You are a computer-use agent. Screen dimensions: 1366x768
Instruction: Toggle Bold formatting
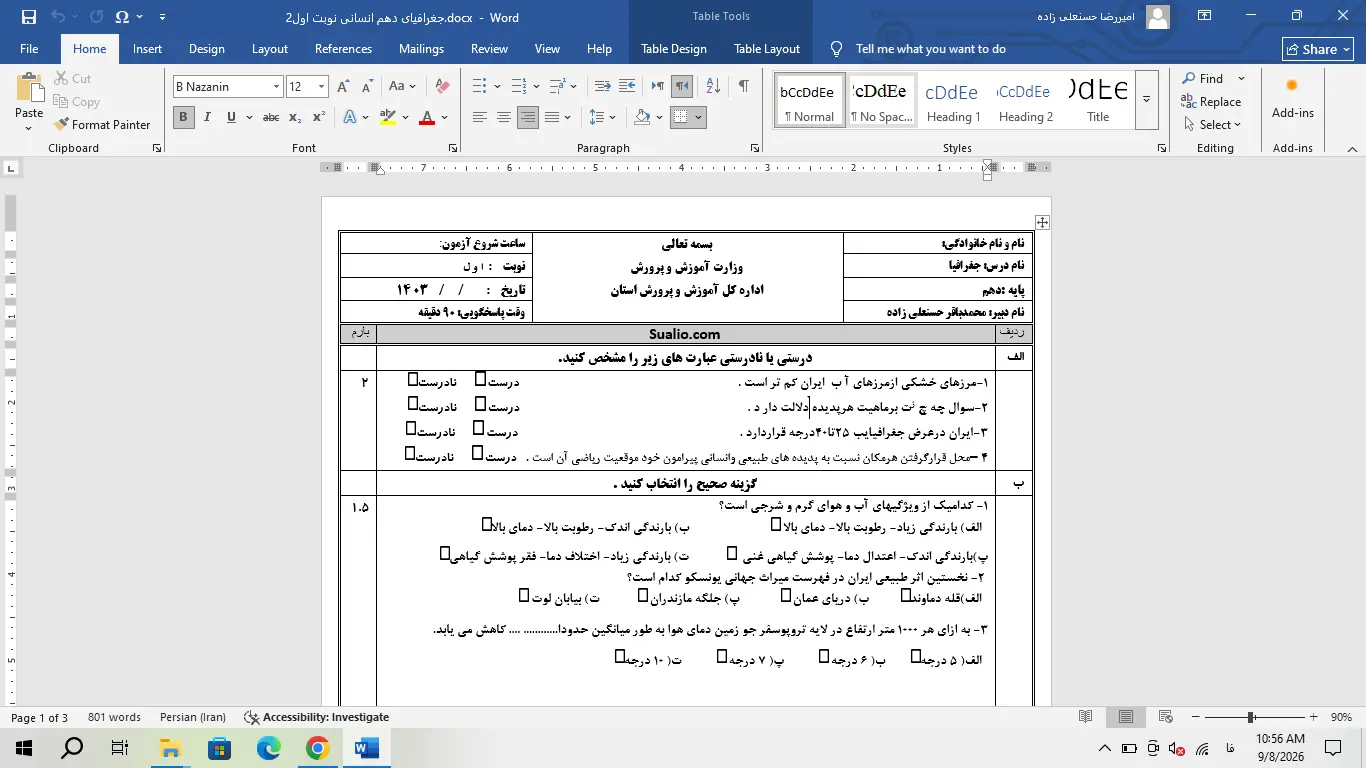[x=183, y=117]
